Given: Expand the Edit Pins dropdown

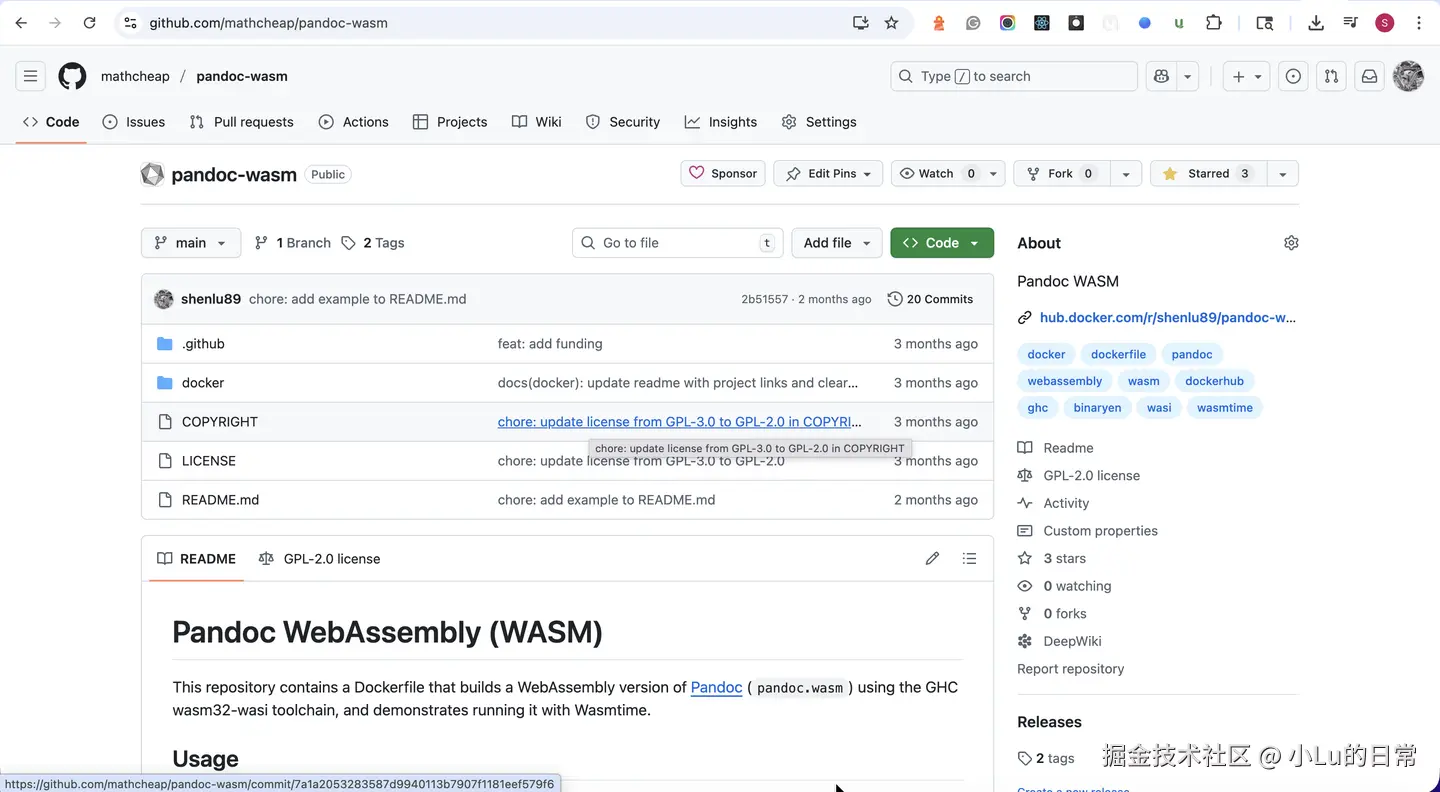Looking at the screenshot, I should (829, 174).
